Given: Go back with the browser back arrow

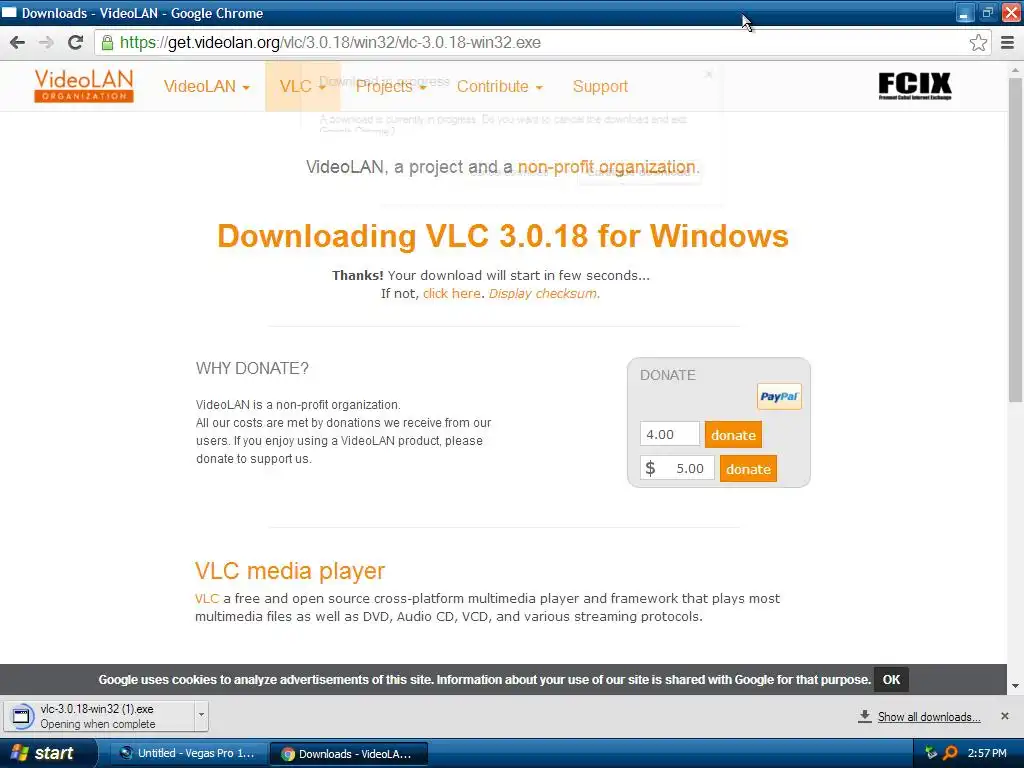Looking at the screenshot, I should coord(18,42).
